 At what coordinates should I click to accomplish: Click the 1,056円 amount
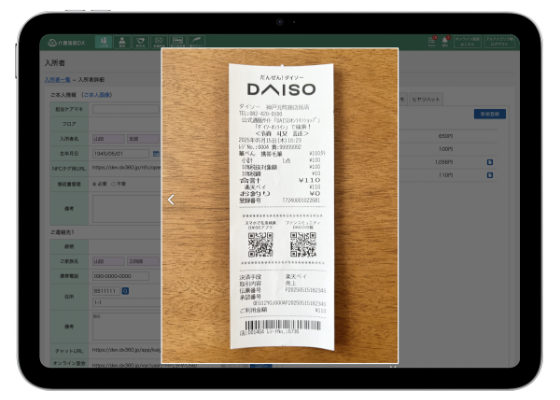tap(444, 162)
